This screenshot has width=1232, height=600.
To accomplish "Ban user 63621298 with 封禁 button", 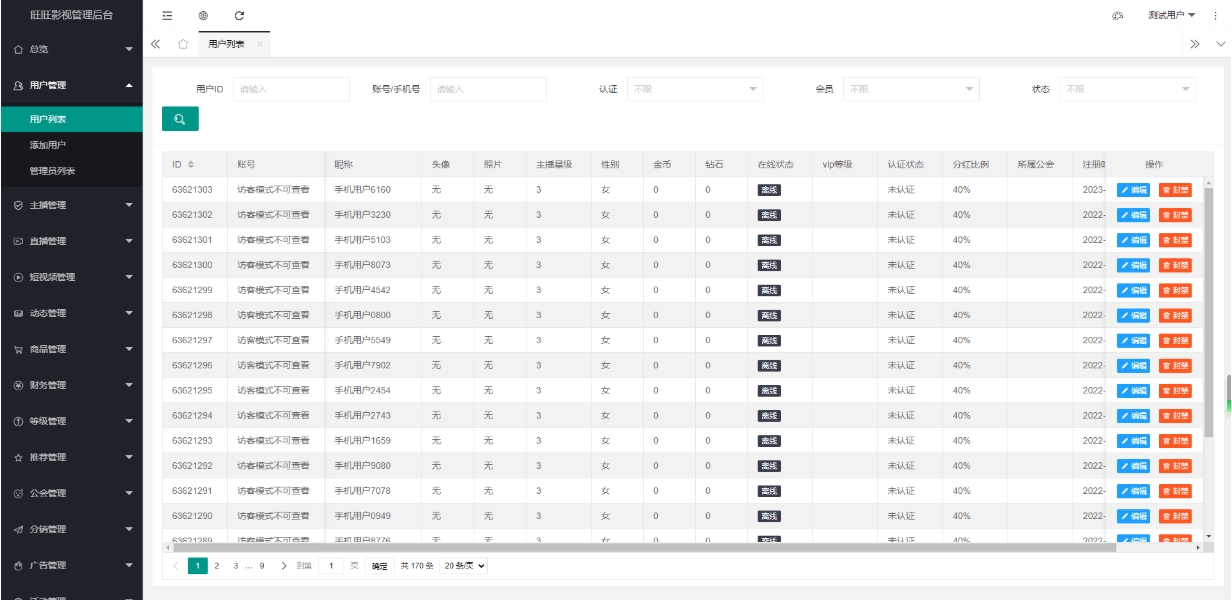I will pos(1175,315).
